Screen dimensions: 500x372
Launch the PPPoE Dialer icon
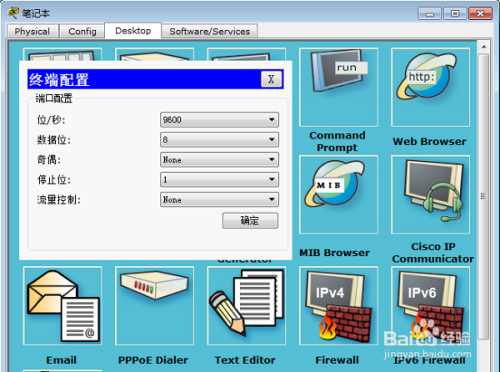(x=154, y=306)
